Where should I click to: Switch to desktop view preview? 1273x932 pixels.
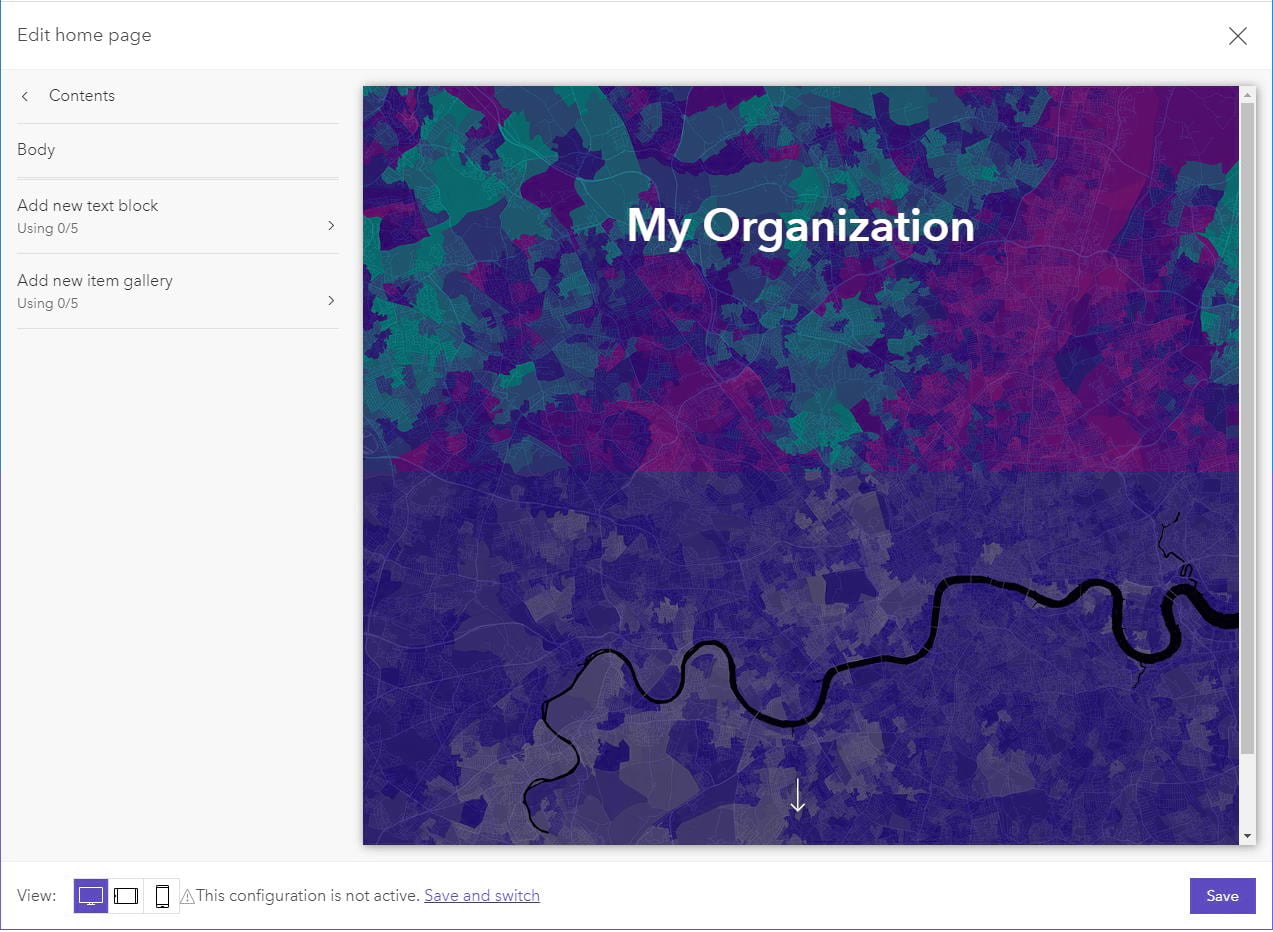91,896
